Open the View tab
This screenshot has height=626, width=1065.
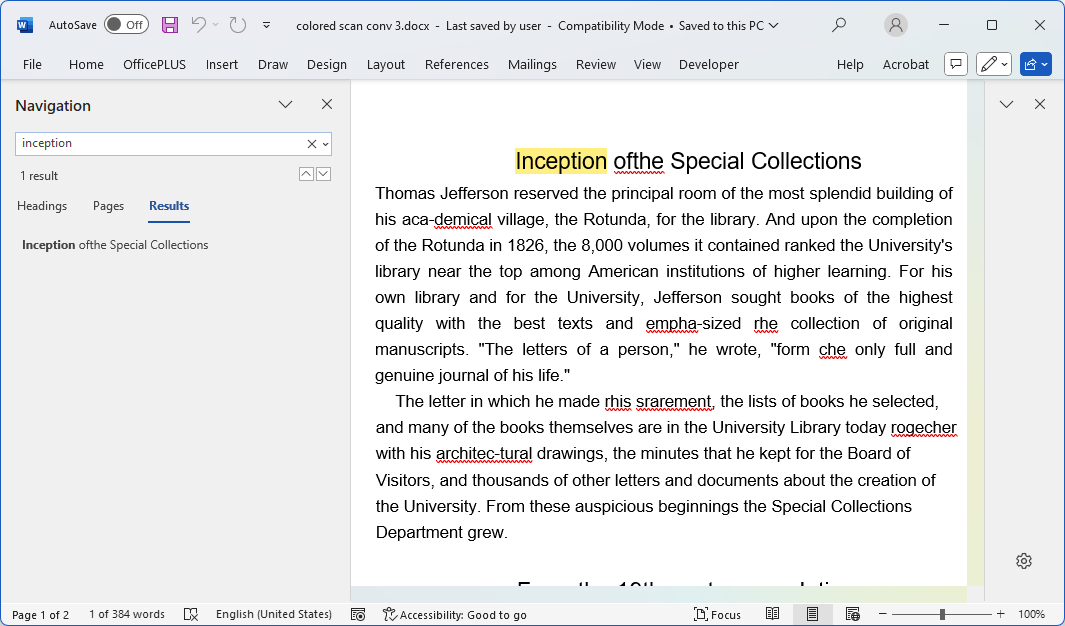point(647,65)
